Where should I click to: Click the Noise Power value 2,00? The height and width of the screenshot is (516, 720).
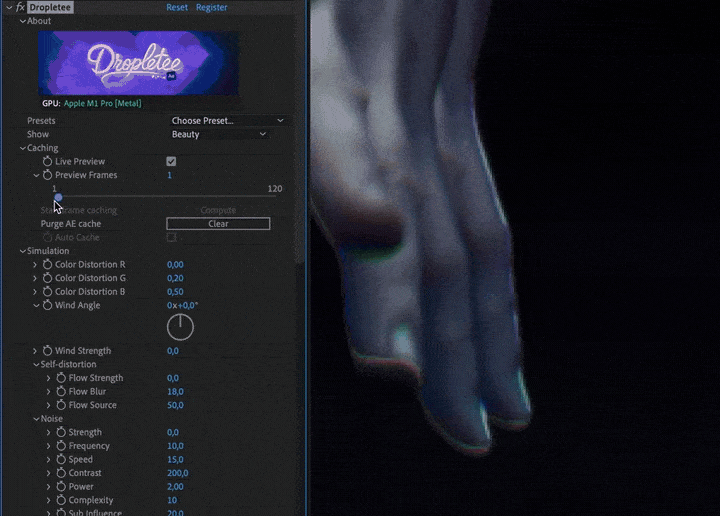pyautogui.click(x=175, y=486)
